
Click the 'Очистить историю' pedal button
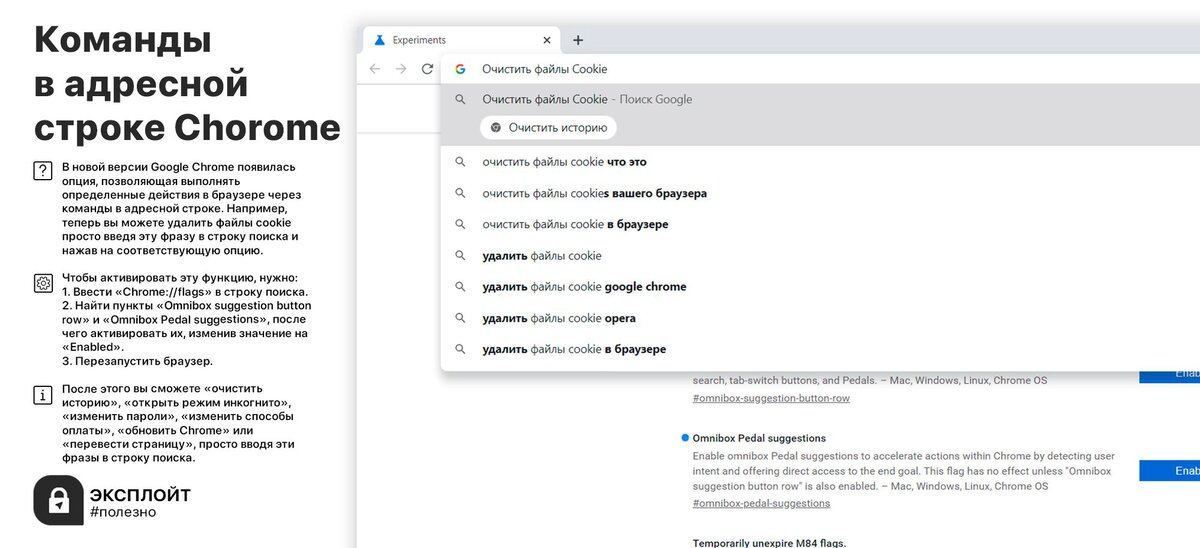pyautogui.click(x=548, y=128)
